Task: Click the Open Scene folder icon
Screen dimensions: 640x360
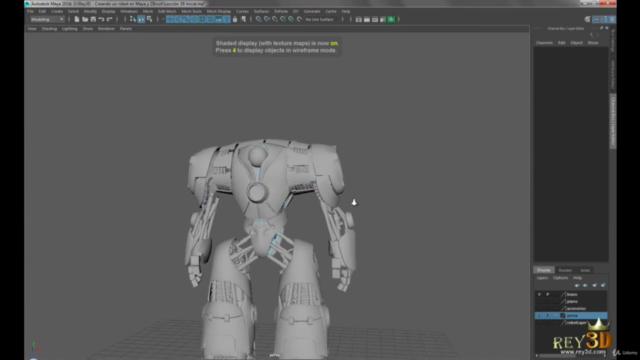Action: pyautogui.click(x=85, y=19)
